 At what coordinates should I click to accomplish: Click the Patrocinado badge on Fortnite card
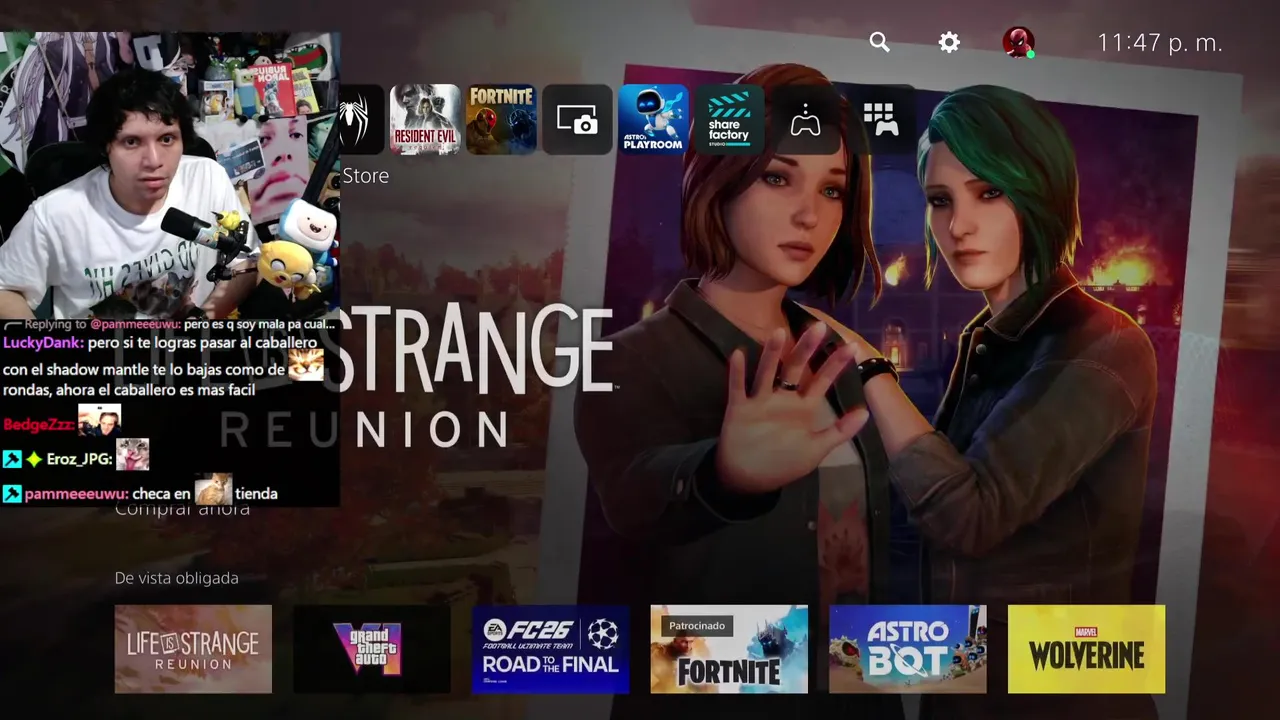(697, 626)
